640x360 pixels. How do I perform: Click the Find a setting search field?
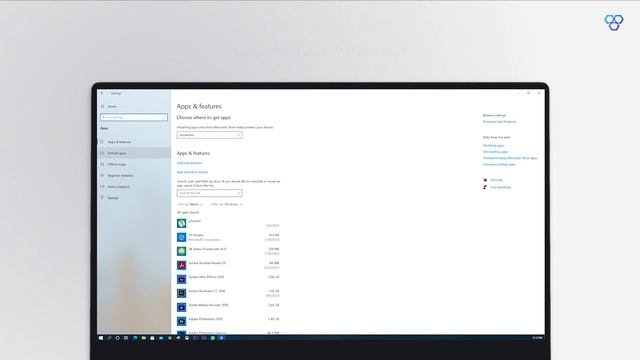(134, 117)
